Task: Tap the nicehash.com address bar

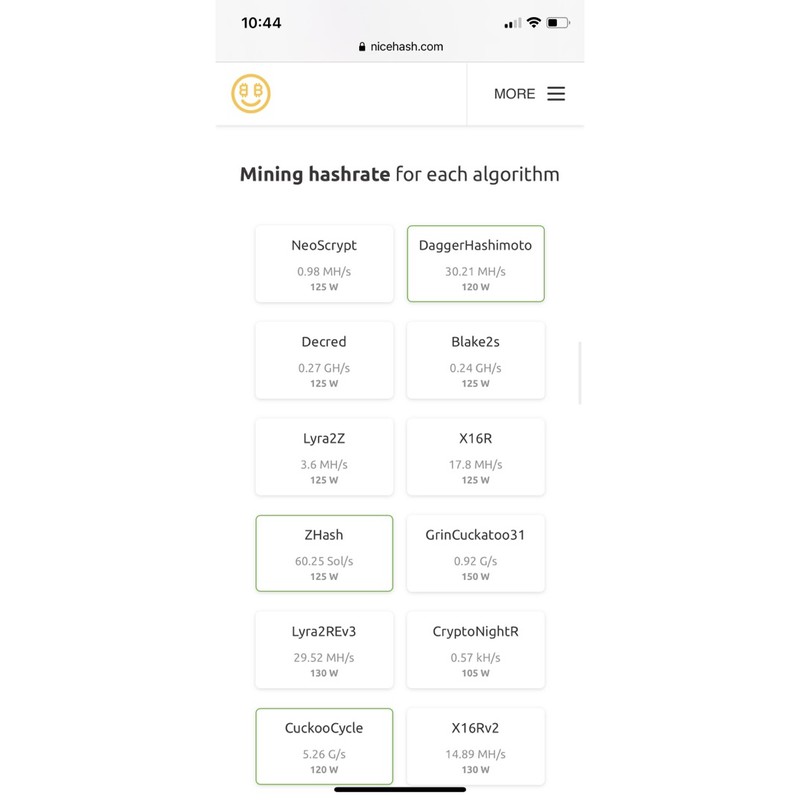Action: click(x=400, y=46)
